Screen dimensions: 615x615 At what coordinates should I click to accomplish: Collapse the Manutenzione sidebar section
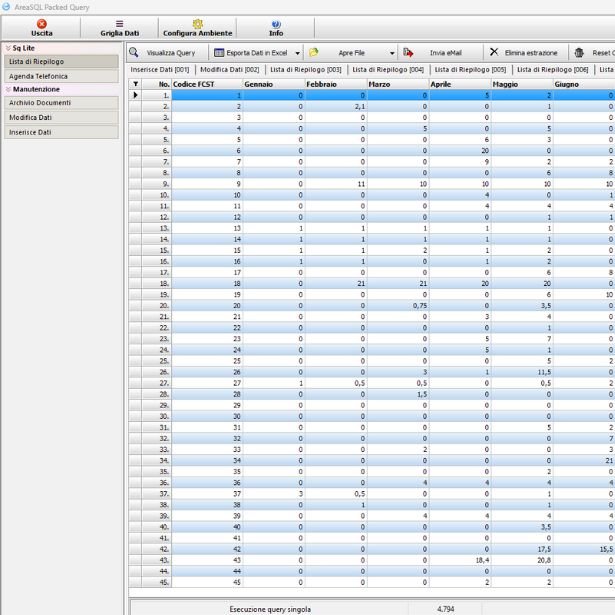tap(9, 89)
